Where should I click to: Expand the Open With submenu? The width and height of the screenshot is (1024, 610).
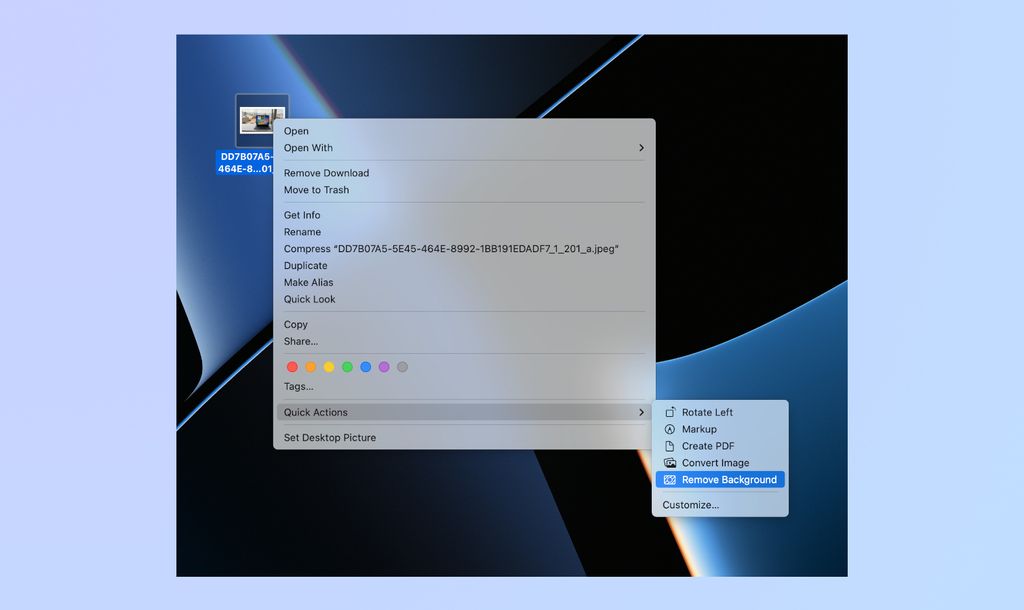(x=307, y=147)
